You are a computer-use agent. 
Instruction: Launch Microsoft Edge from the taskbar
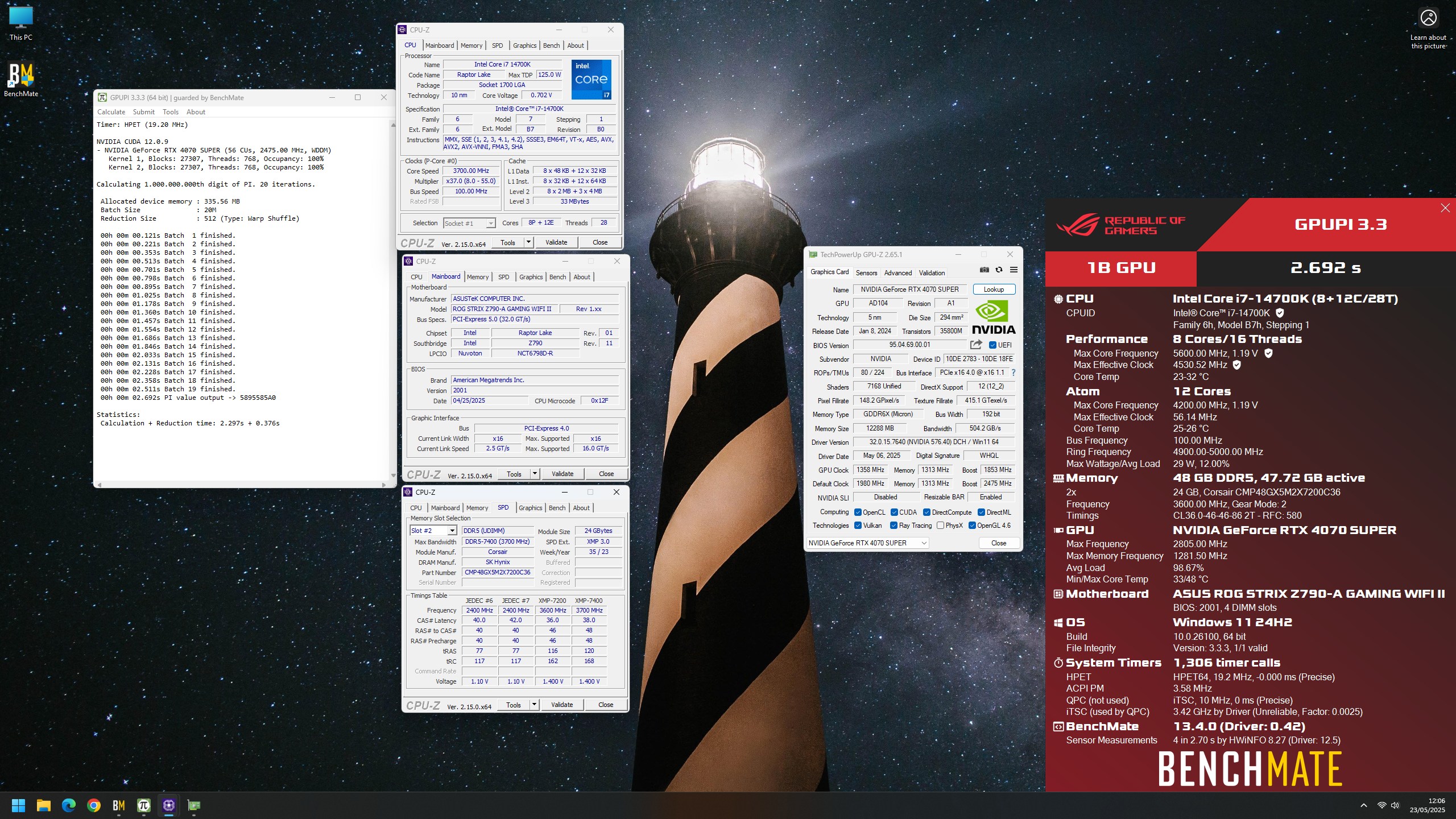69,805
